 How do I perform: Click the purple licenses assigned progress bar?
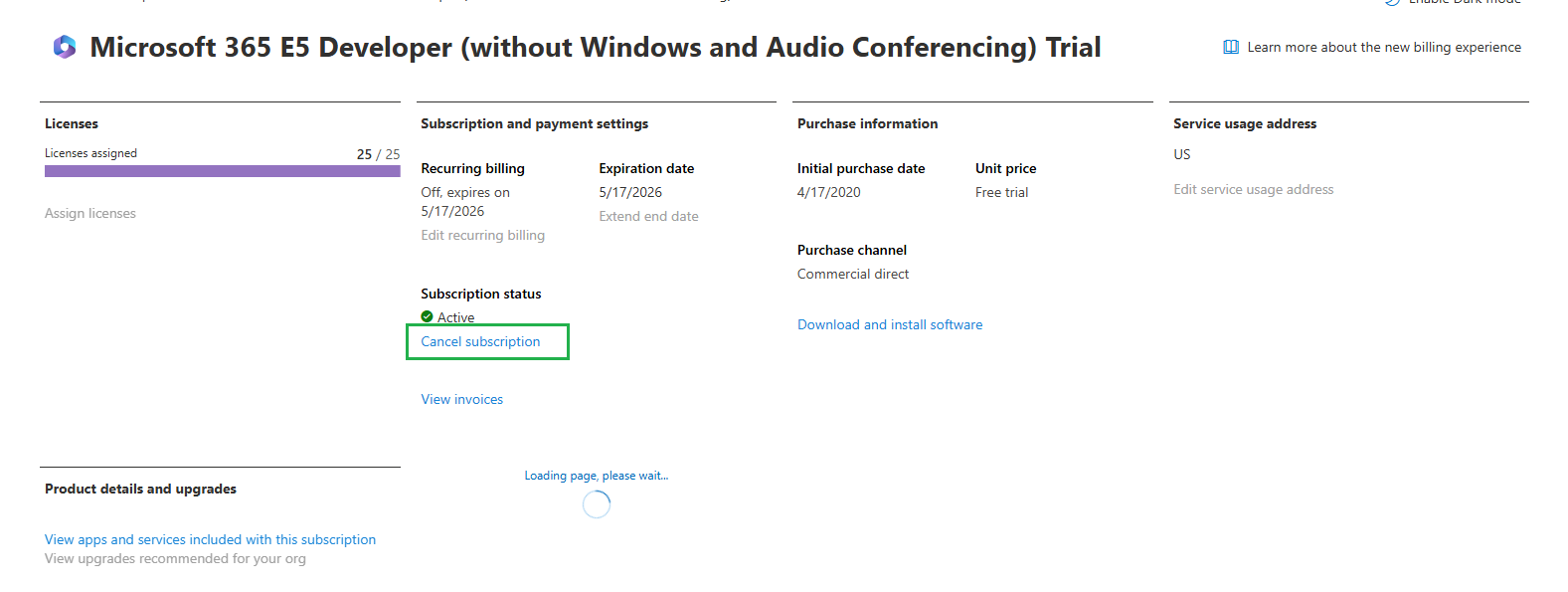pos(223,171)
